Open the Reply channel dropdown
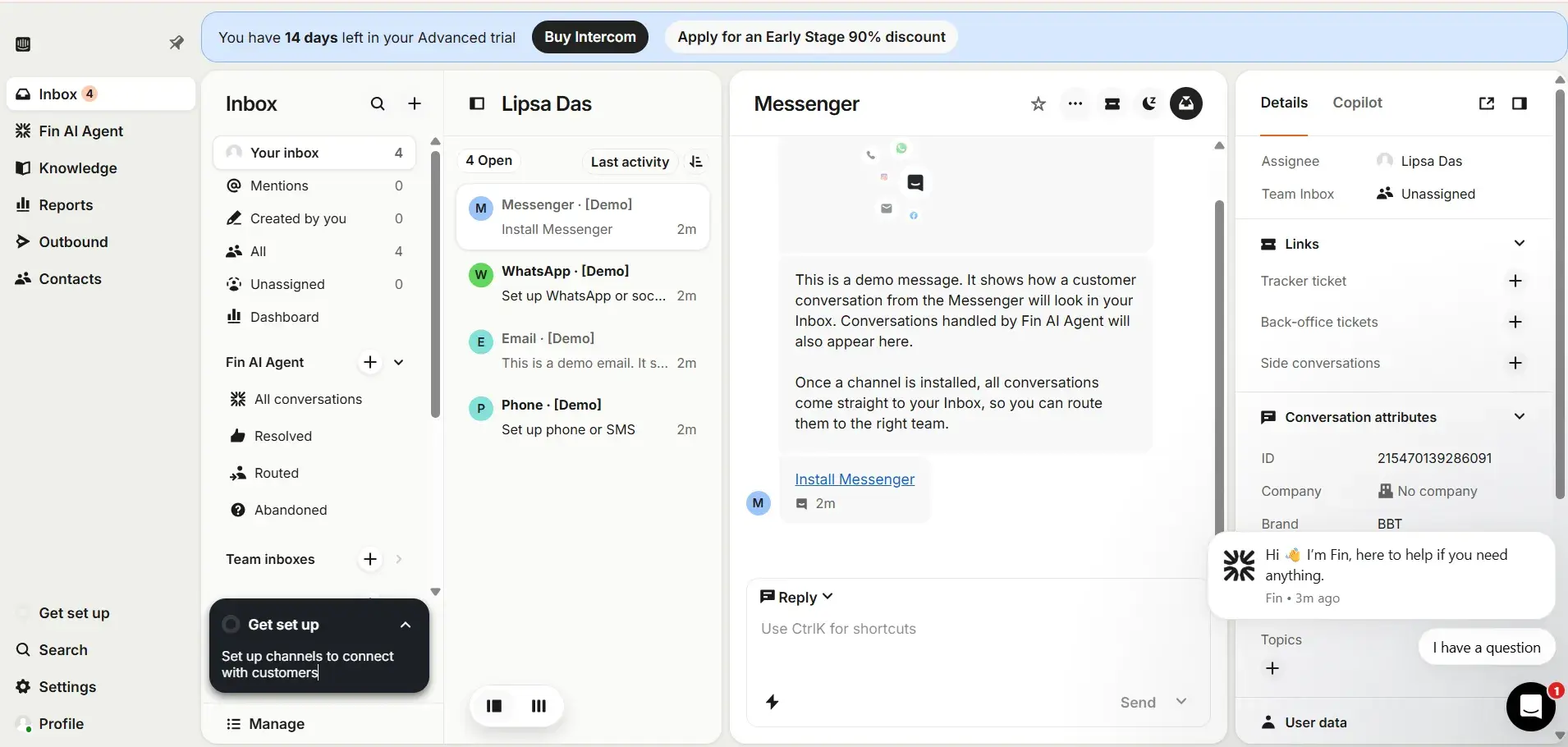 [x=798, y=597]
